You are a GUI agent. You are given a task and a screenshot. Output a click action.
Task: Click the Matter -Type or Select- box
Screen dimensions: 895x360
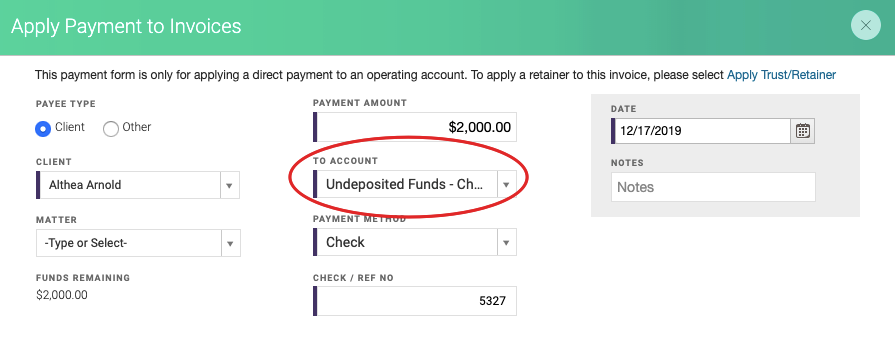128,244
